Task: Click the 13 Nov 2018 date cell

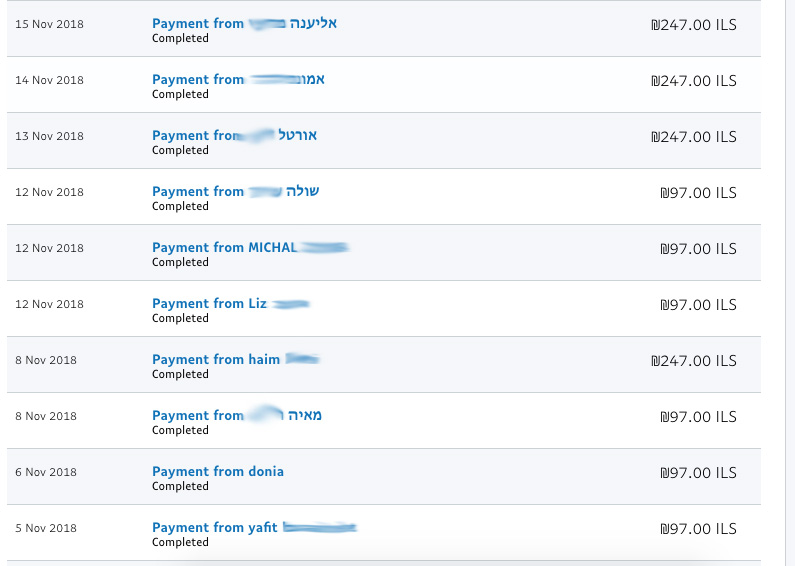Action: (x=50, y=136)
